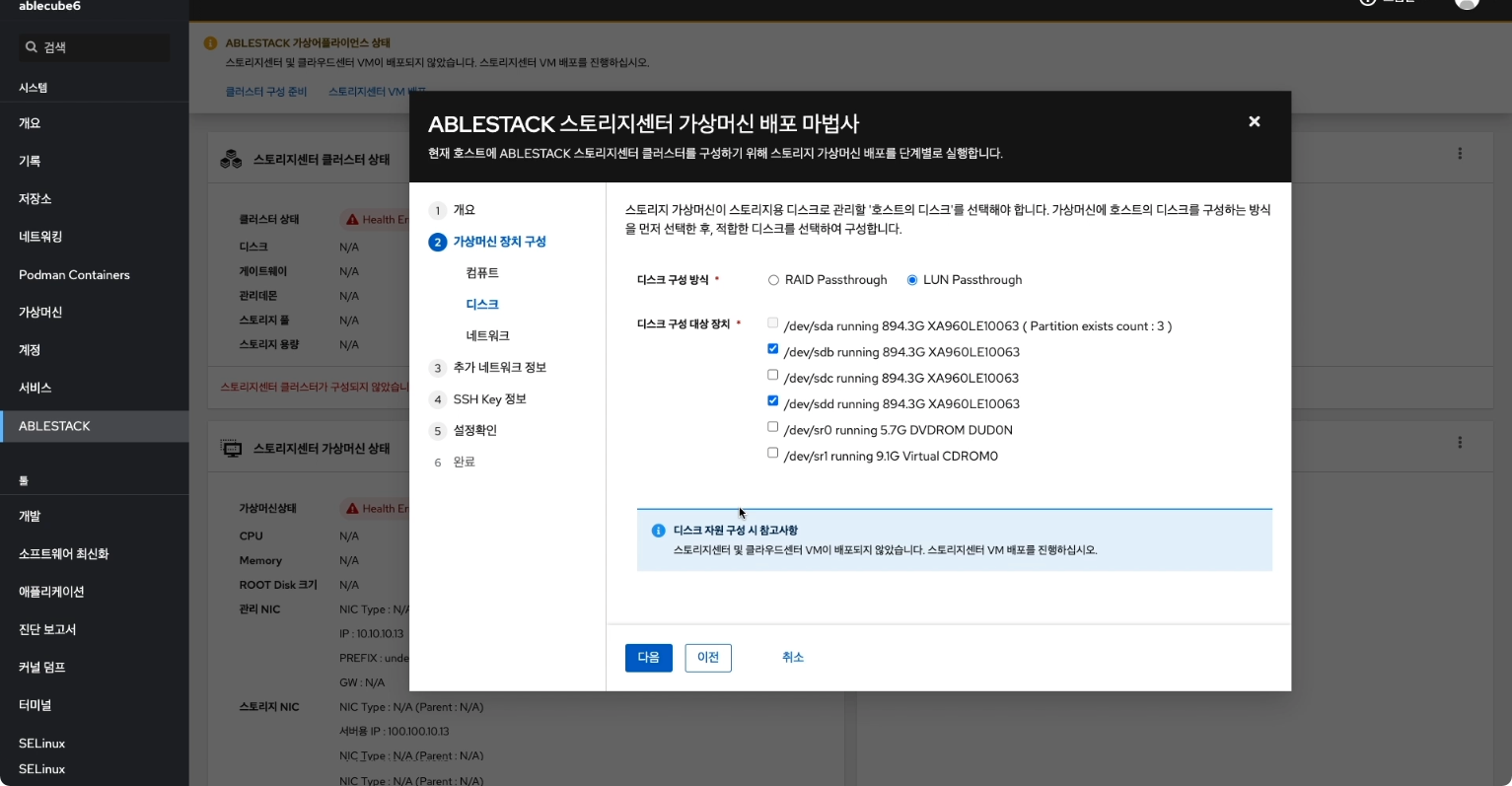Open 저장소 in the sidebar
This screenshot has height=786, width=1512.
[x=94, y=199]
